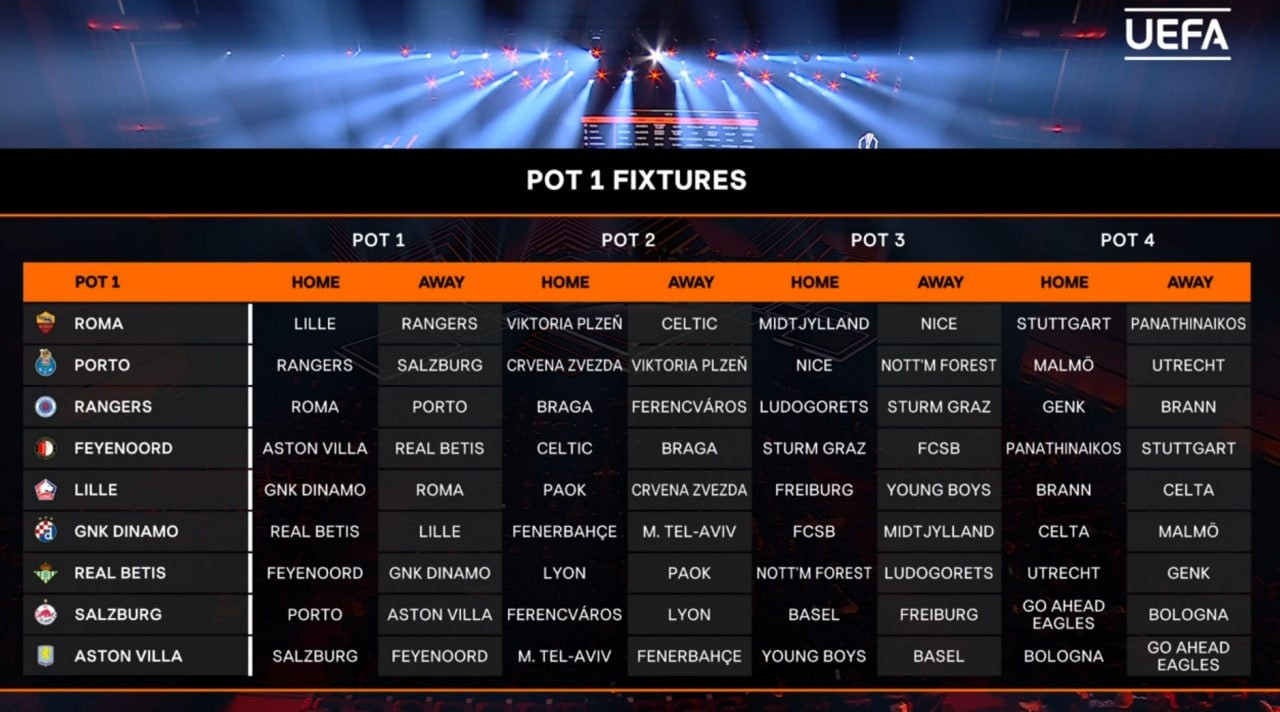Click the Roma club crest icon
Screen dimensions: 1280x712
coord(46,324)
